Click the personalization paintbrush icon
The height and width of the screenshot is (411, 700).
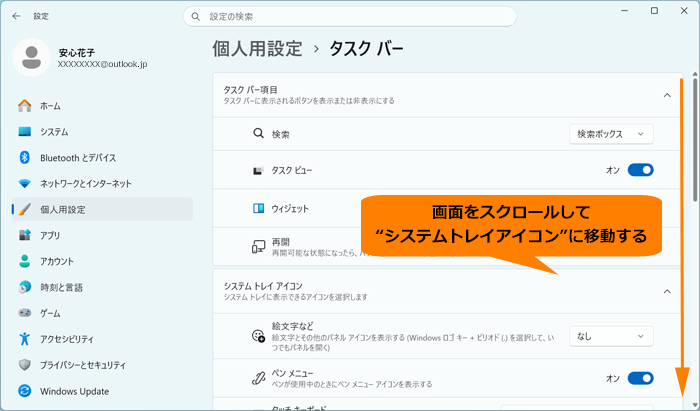click(x=25, y=209)
